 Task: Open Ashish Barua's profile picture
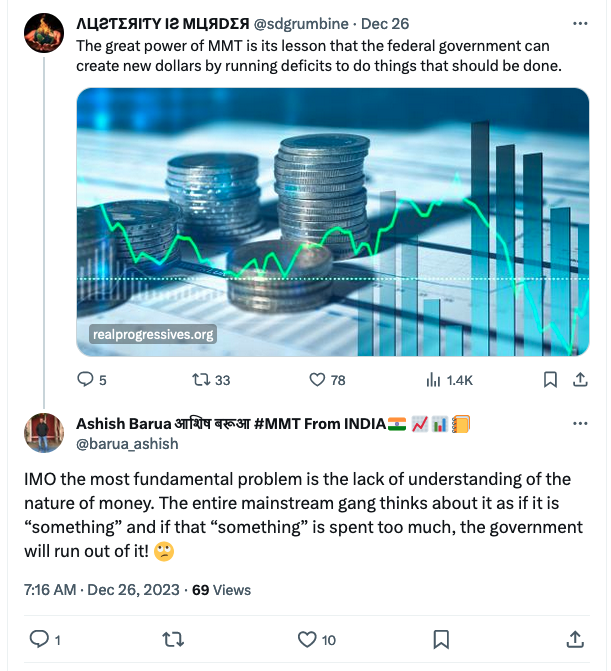pyautogui.click(x=43, y=432)
